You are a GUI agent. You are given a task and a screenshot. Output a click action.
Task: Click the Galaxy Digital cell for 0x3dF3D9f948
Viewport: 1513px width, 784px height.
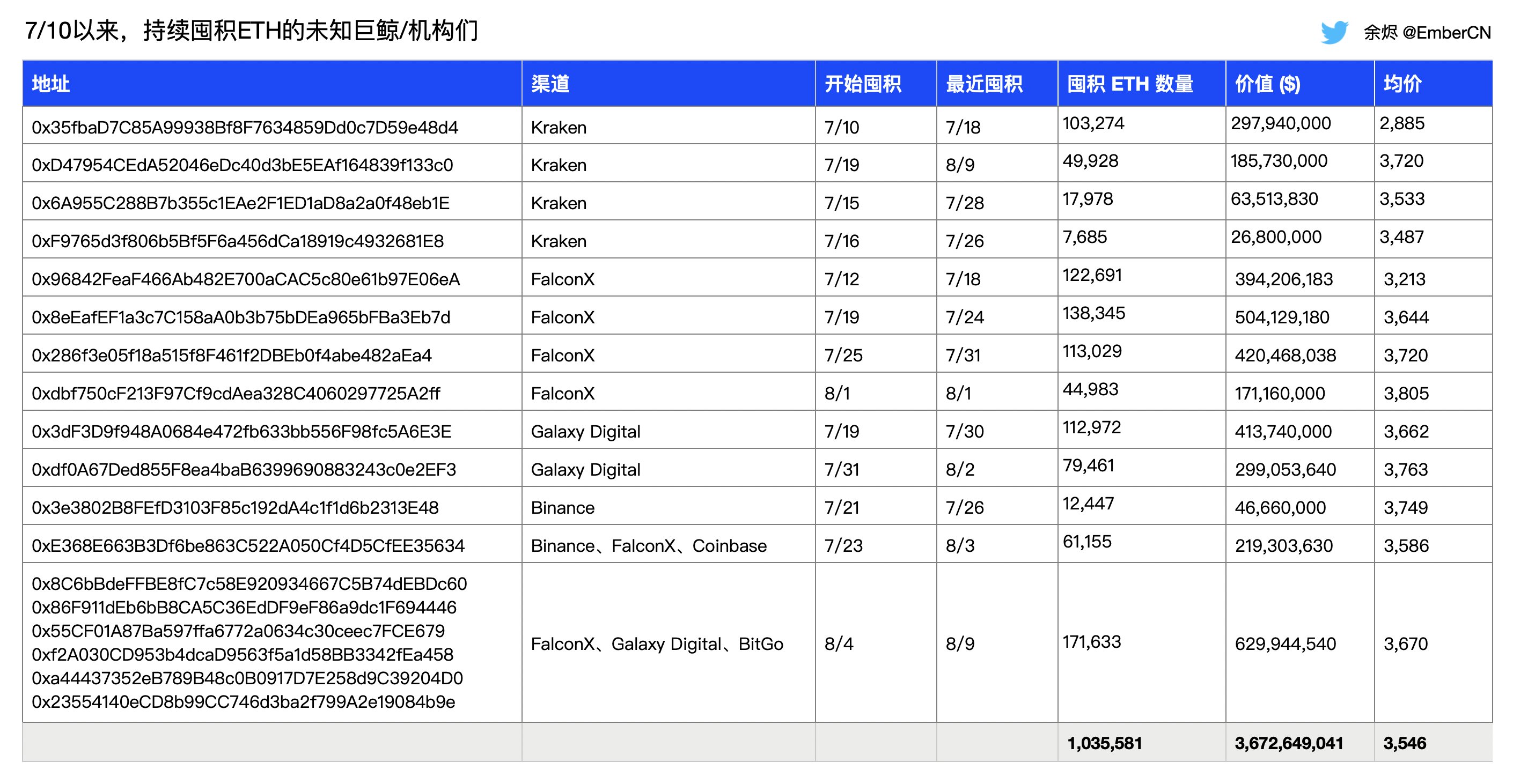[585, 431]
